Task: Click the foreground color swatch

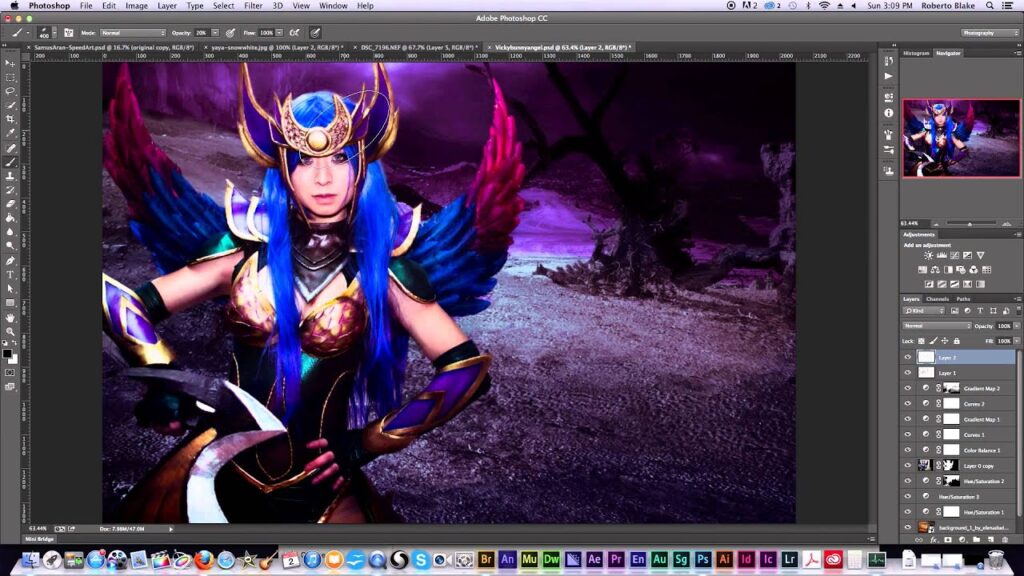Action: coord(7,353)
